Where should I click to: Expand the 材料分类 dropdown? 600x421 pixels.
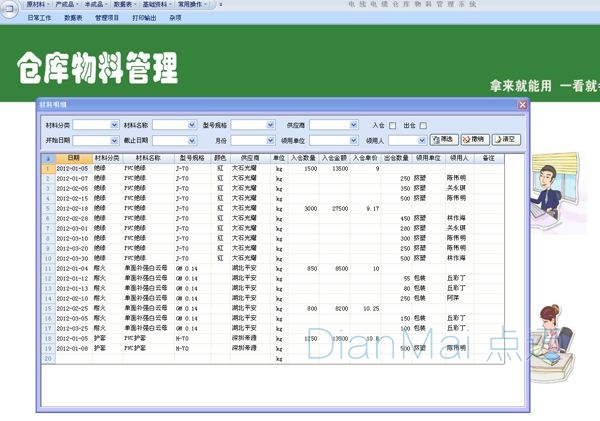[x=114, y=125]
